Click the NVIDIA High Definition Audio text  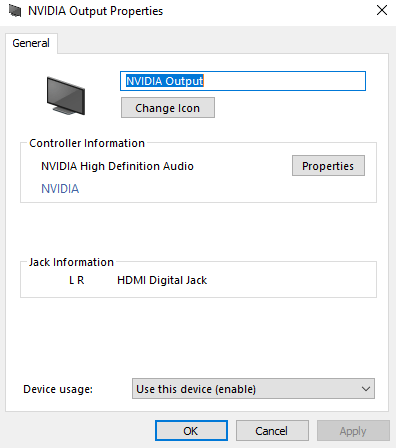(117, 166)
